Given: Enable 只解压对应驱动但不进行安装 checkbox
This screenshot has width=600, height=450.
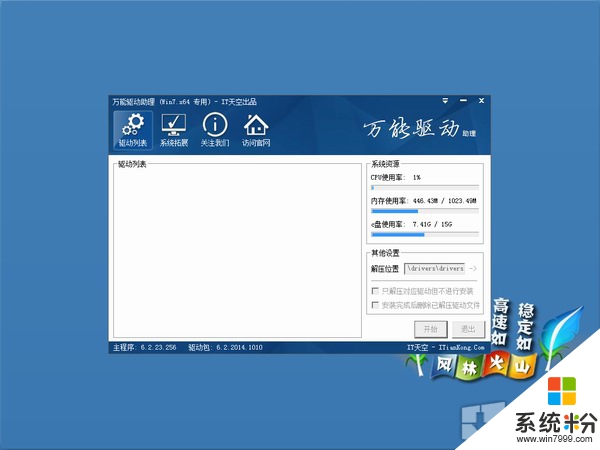Looking at the screenshot, I should [375, 291].
